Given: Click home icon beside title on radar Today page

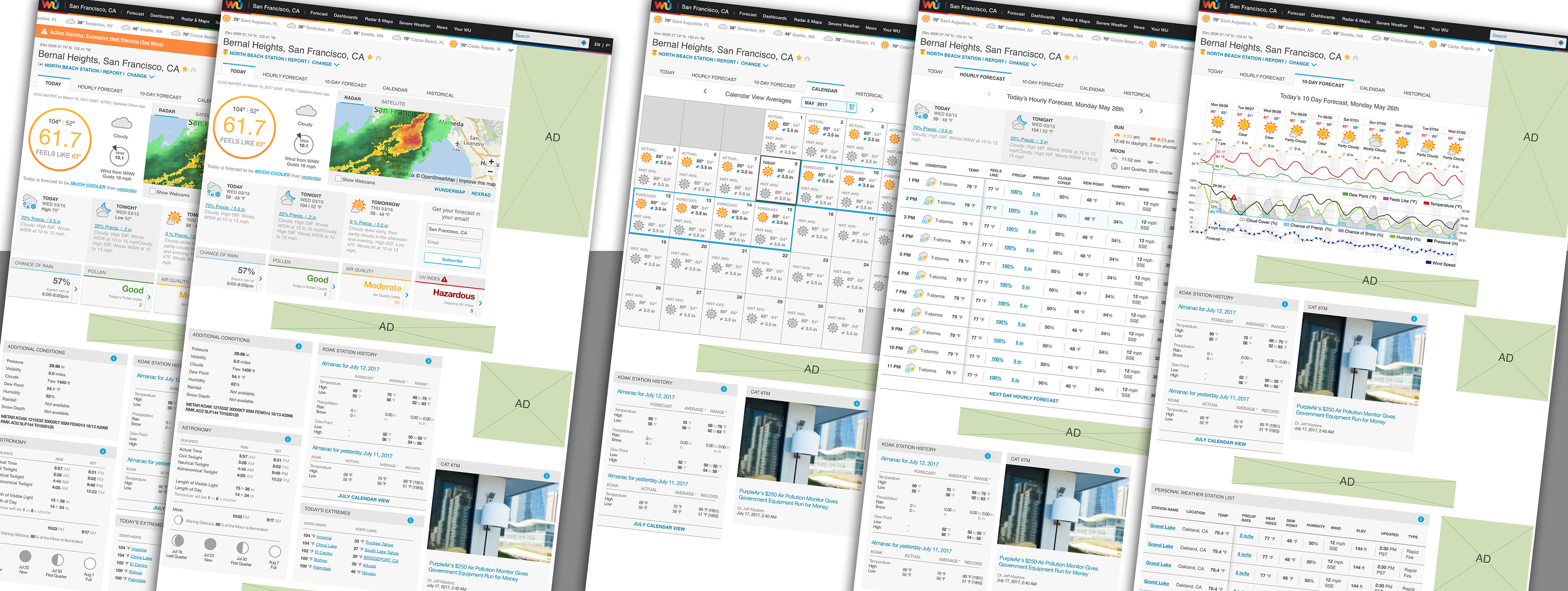Looking at the screenshot, I should tap(378, 58).
